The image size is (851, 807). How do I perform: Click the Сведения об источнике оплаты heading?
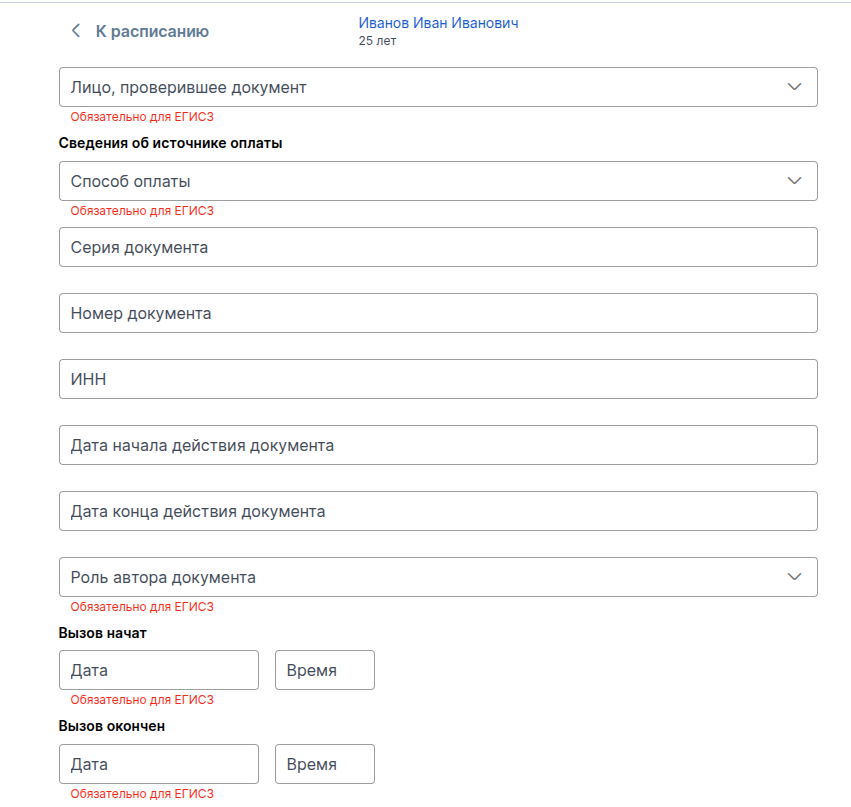171,143
